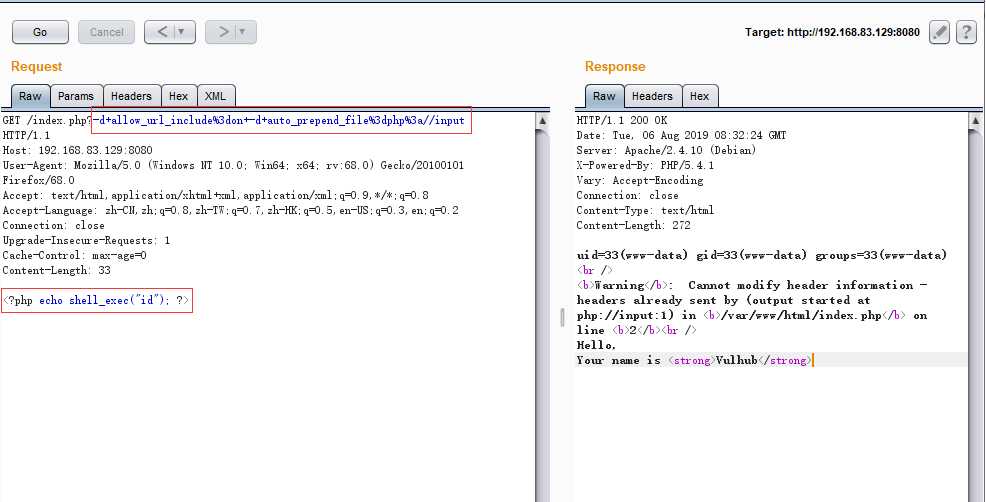Click the HTTP/1.1 200 OK status line

622,120
